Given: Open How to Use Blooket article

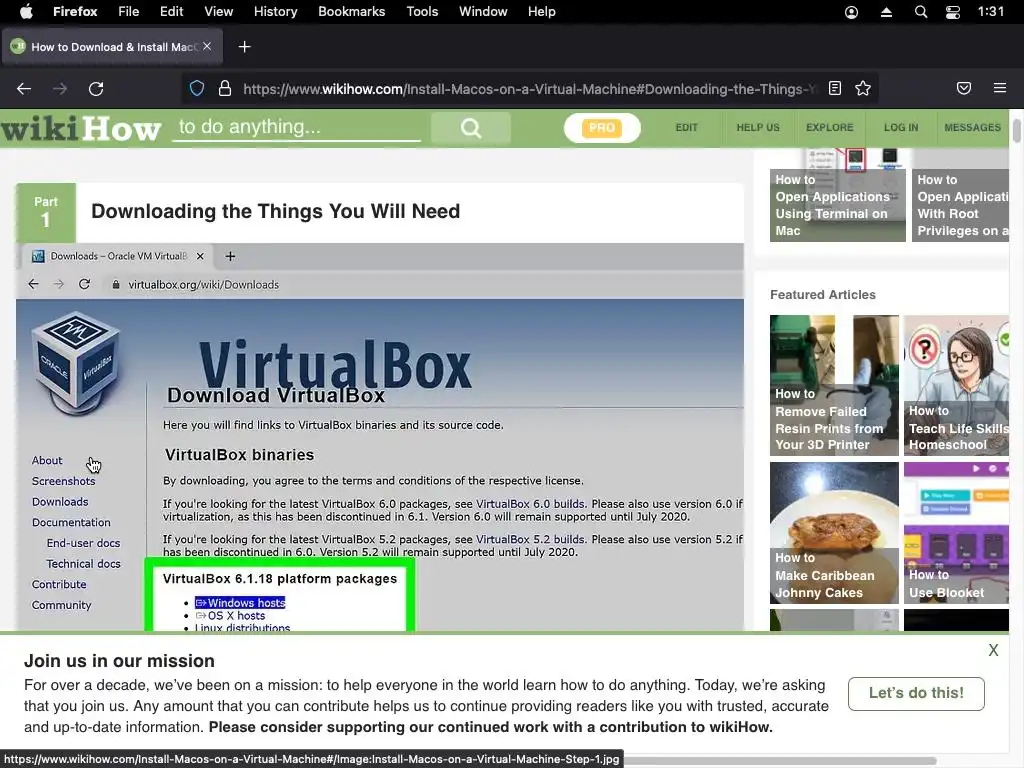Looking at the screenshot, I should (956, 533).
